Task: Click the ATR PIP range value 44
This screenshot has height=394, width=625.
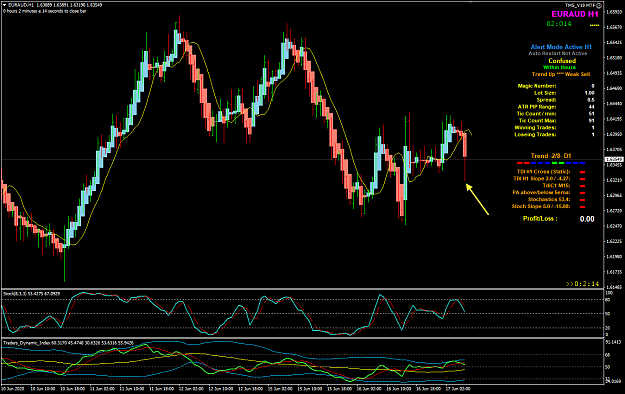Action: pos(592,107)
